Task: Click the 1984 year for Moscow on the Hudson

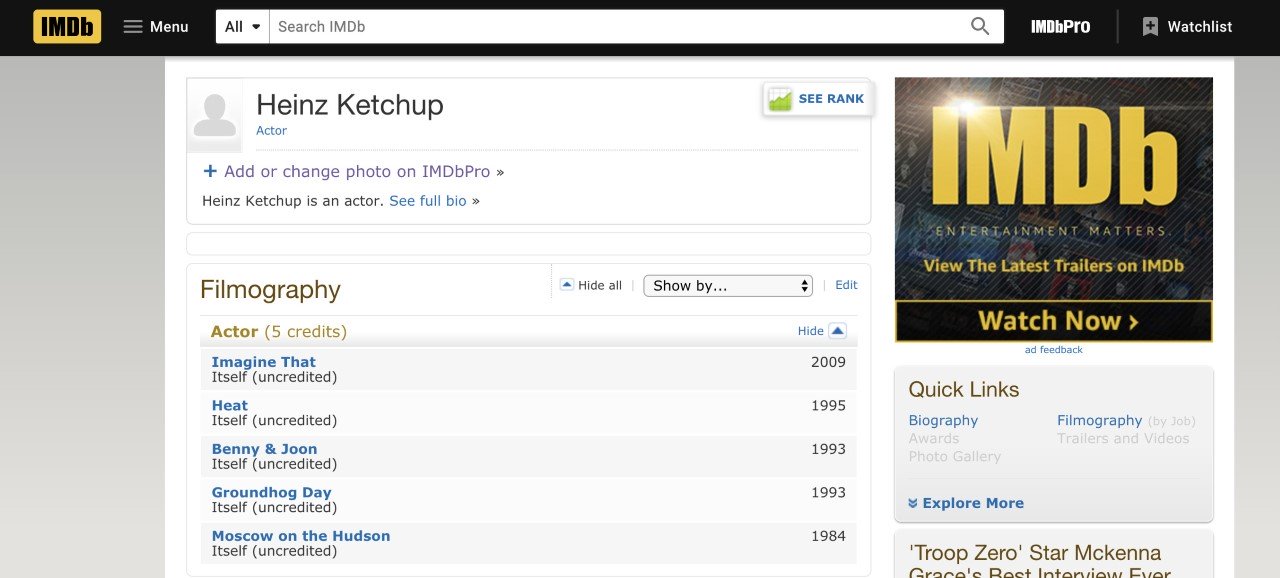Action: (x=828, y=536)
